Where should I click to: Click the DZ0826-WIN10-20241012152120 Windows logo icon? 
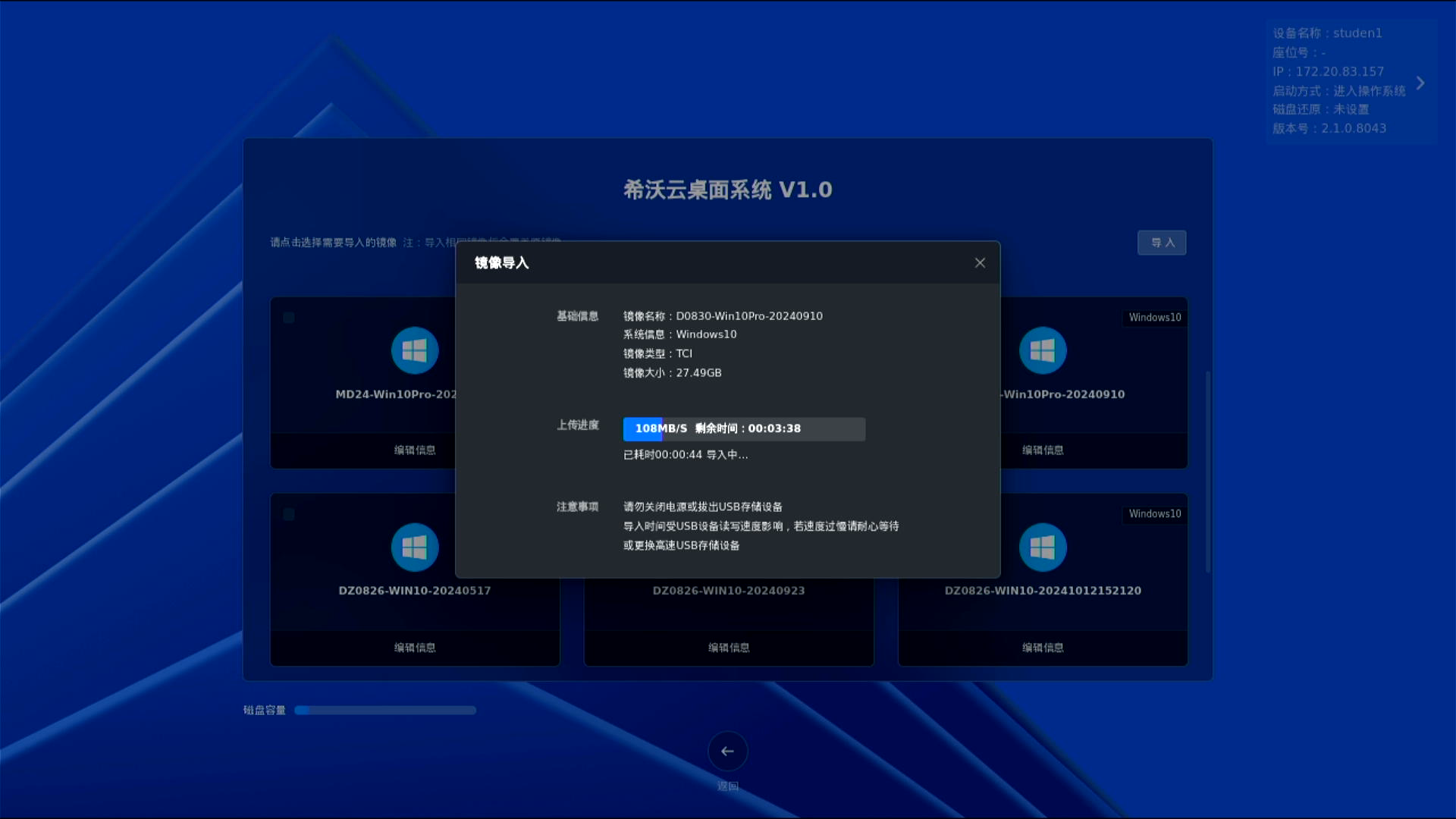(x=1043, y=548)
